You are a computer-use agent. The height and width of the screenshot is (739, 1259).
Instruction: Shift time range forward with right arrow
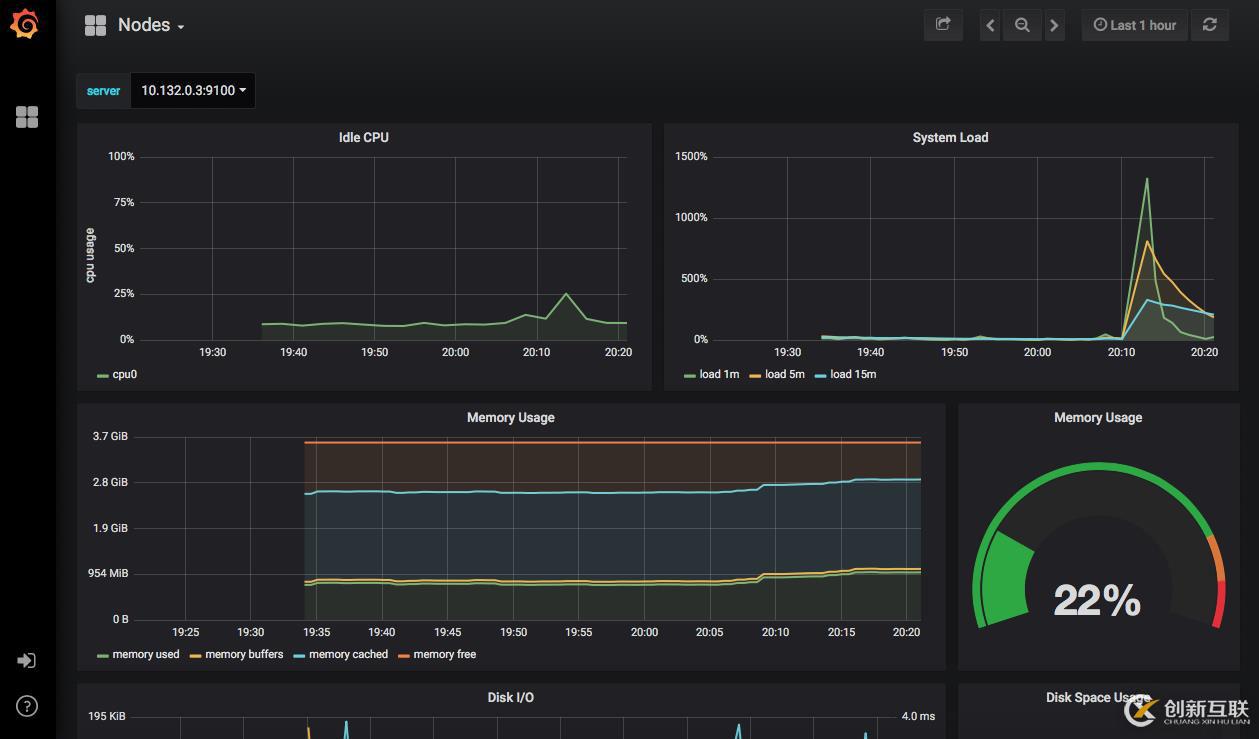pos(1054,25)
